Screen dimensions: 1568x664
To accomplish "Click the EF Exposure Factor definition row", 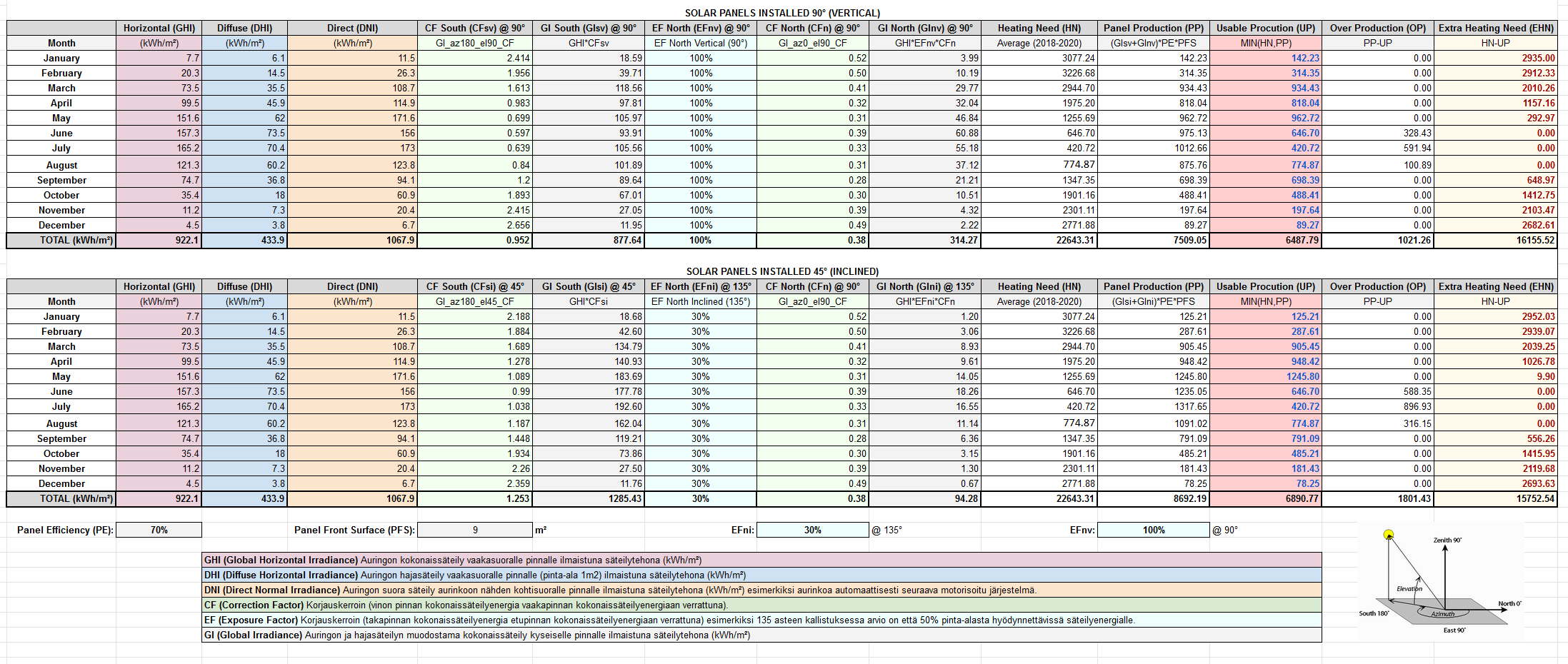I will (761, 620).
